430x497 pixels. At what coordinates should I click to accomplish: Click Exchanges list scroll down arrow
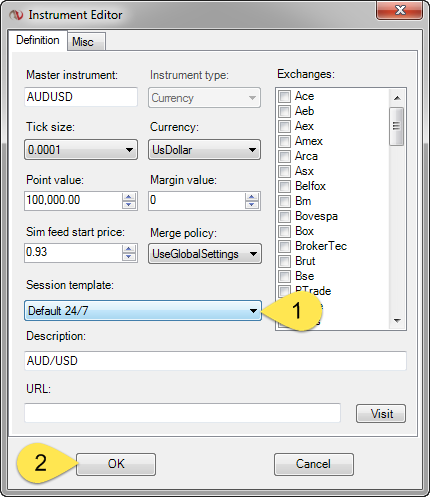click(397, 321)
